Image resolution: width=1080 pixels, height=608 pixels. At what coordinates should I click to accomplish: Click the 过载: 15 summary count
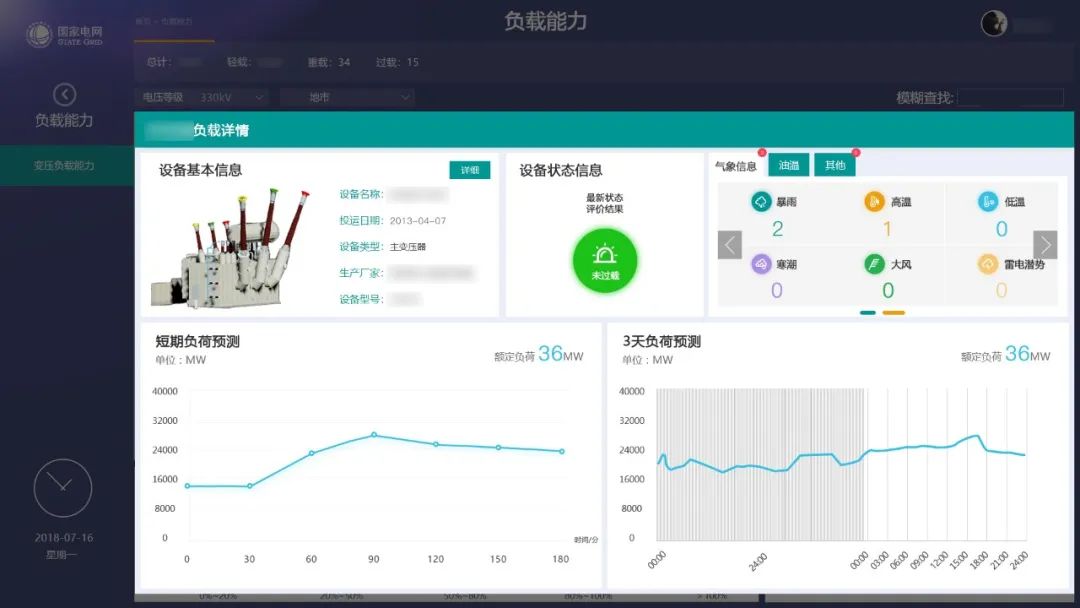coord(397,63)
